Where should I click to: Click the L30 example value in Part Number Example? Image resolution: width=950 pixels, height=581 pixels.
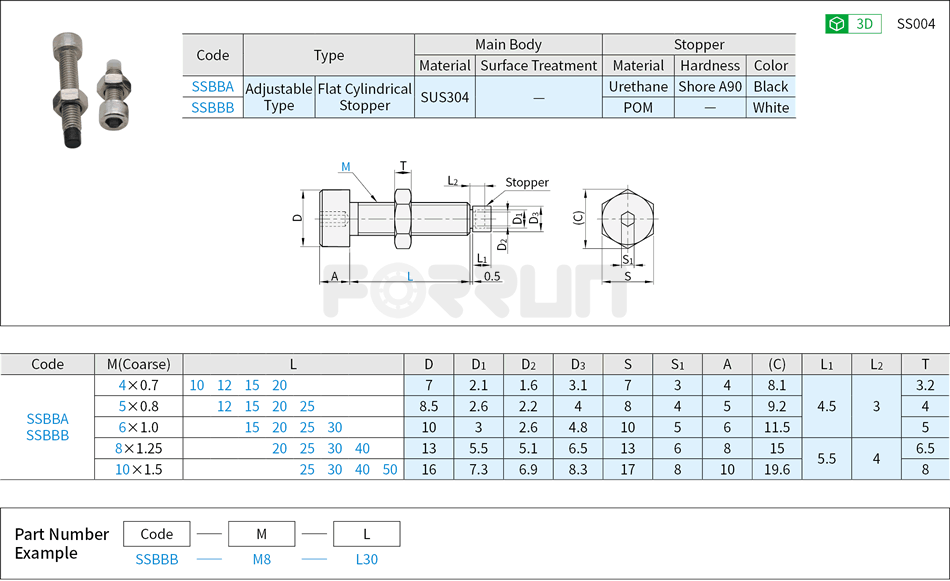coord(365,560)
